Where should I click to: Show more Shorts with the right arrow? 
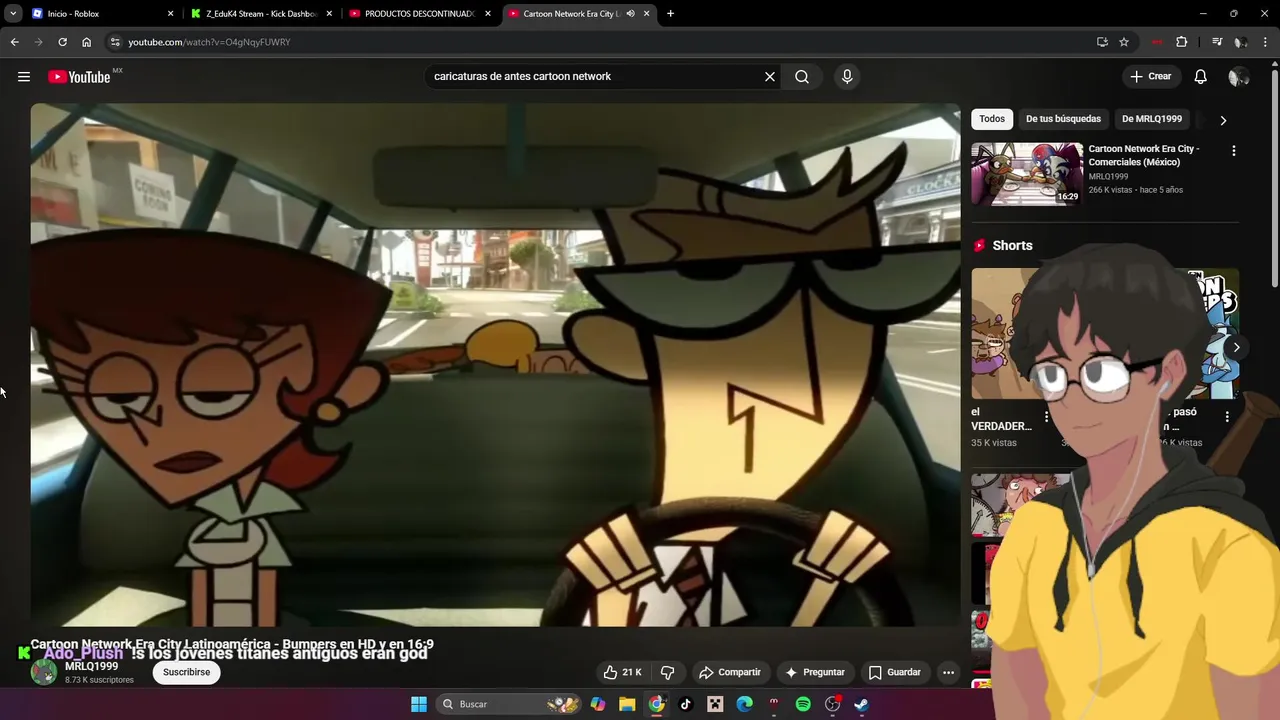[1236, 348]
